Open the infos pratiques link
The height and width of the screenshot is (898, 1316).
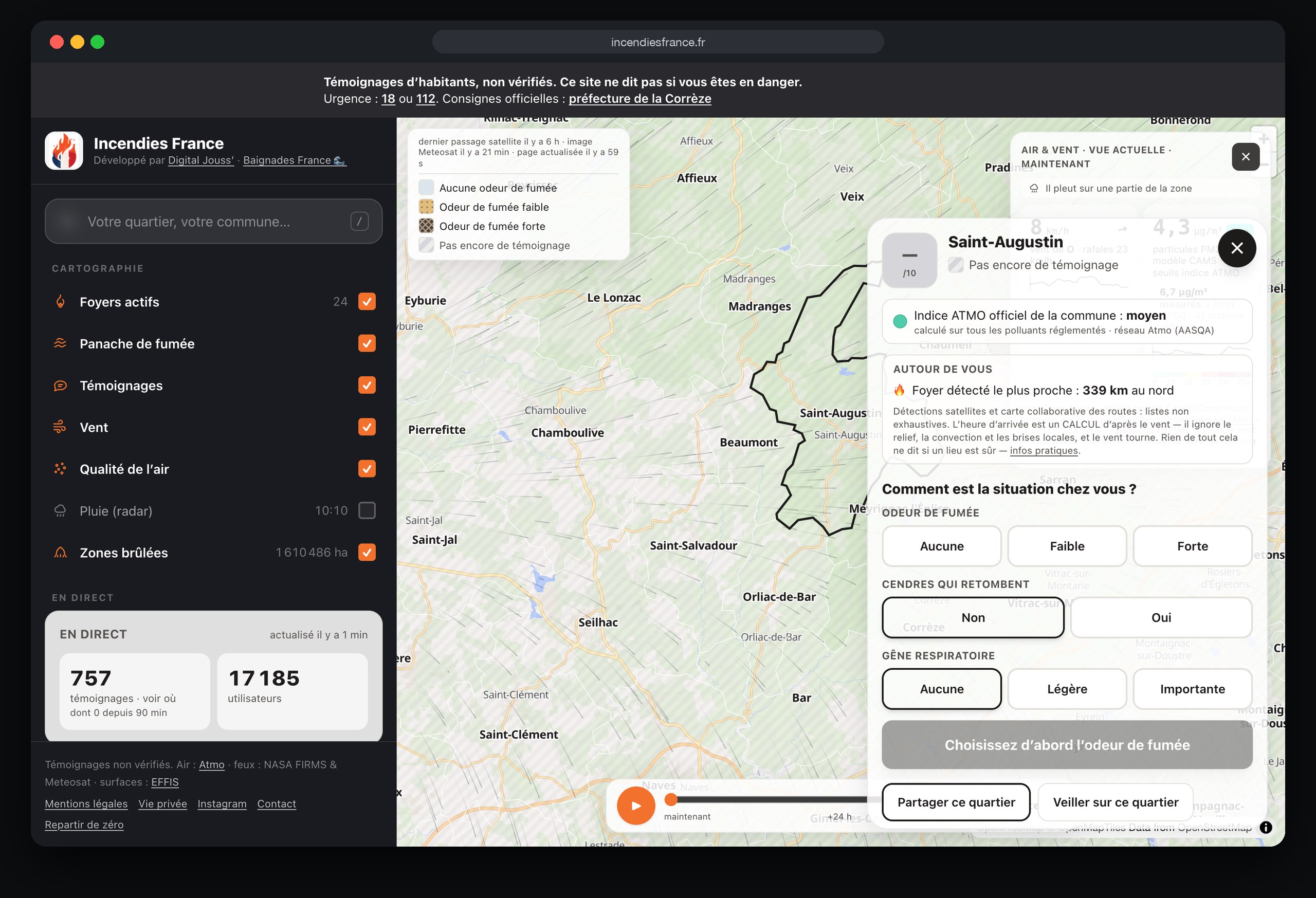pyautogui.click(x=1044, y=451)
